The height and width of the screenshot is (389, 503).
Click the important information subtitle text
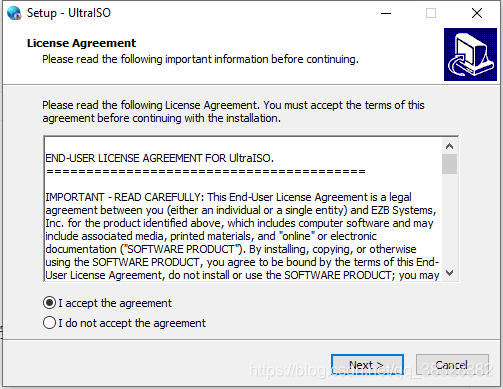click(200, 59)
